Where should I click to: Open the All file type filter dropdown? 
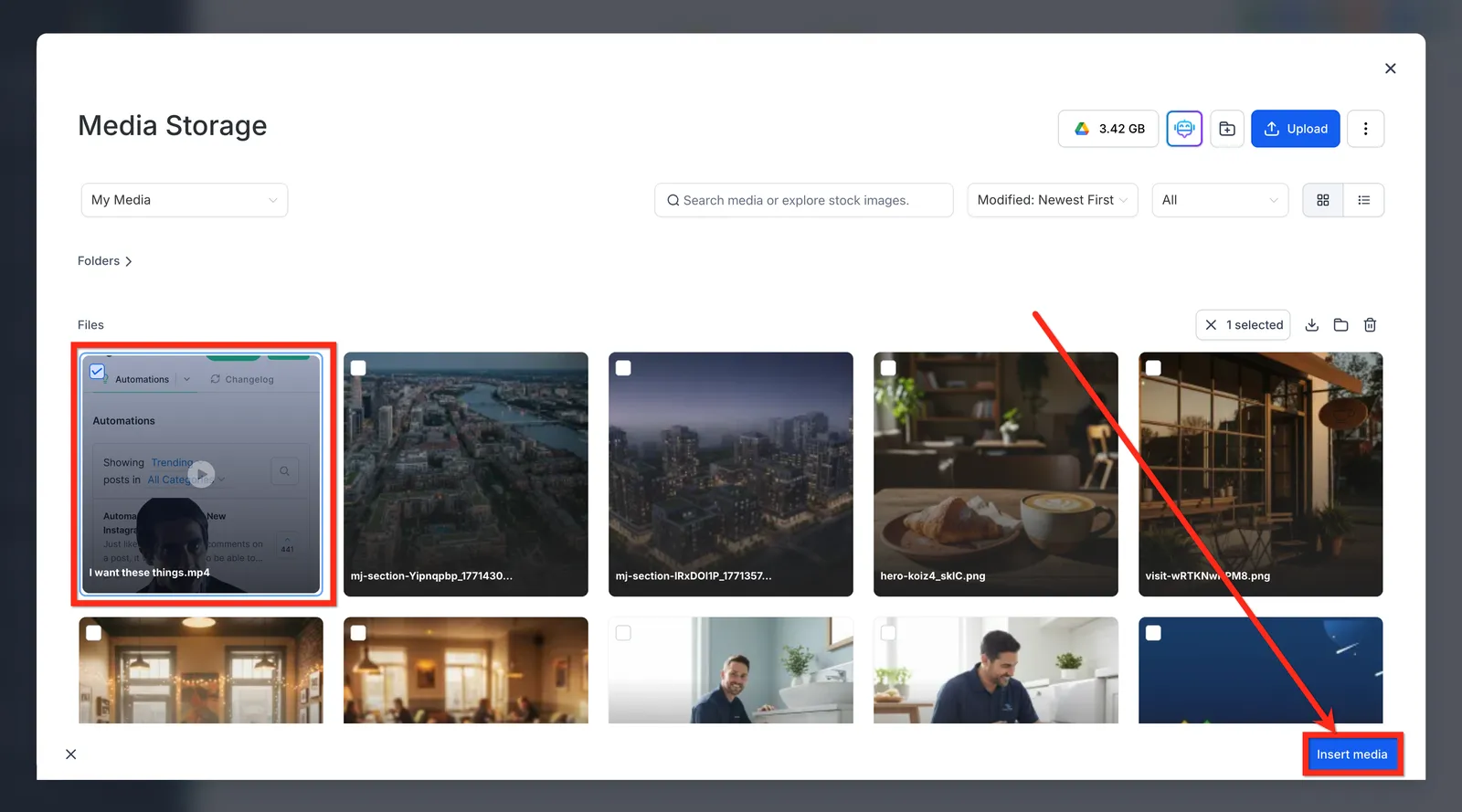tap(1220, 200)
